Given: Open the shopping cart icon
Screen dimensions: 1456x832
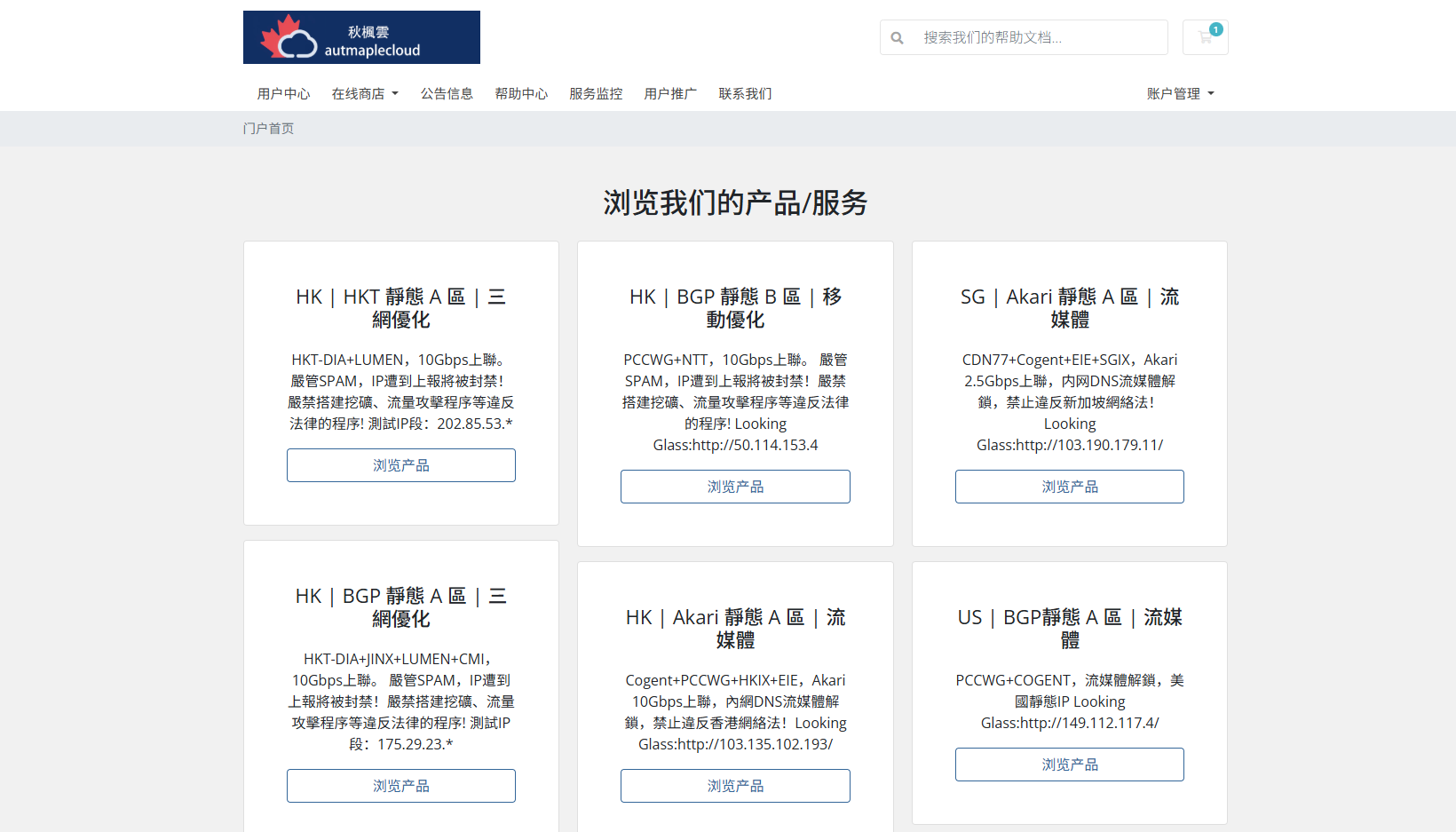Looking at the screenshot, I should pos(1205,38).
